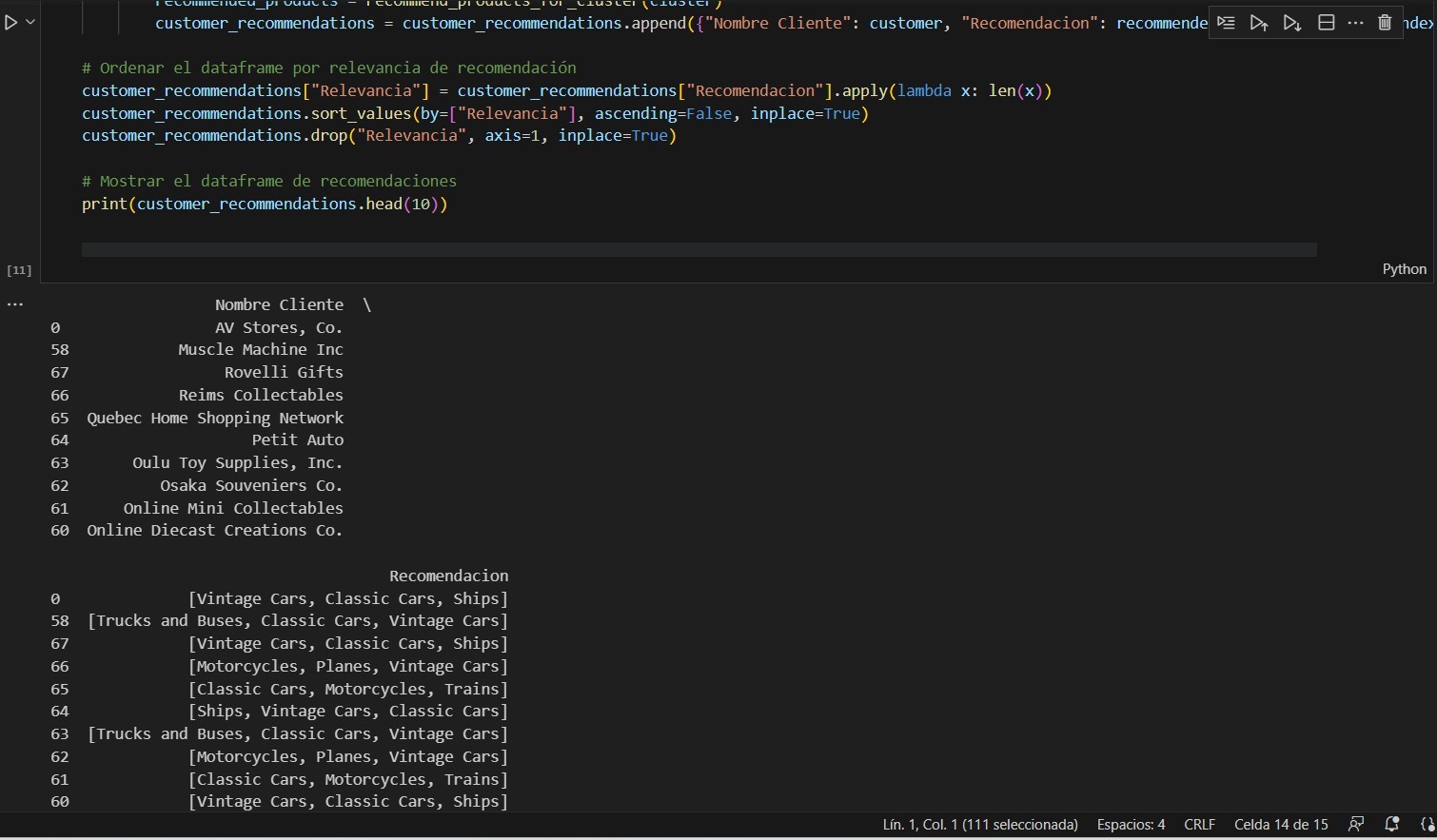Open more cell actions ellipsis in toolbar
The height and width of the screenshot is (840, 1437).
click(1355, 23)
